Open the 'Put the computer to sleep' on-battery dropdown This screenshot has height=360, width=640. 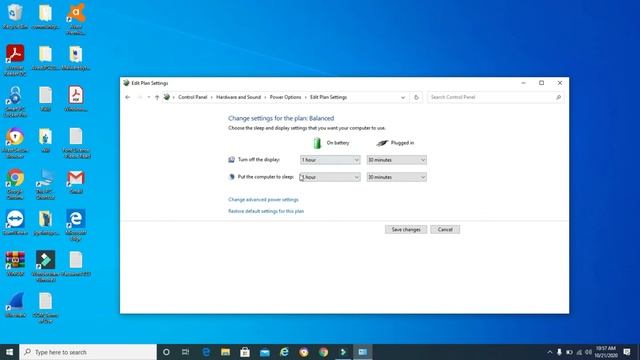(x=330, y=177)
